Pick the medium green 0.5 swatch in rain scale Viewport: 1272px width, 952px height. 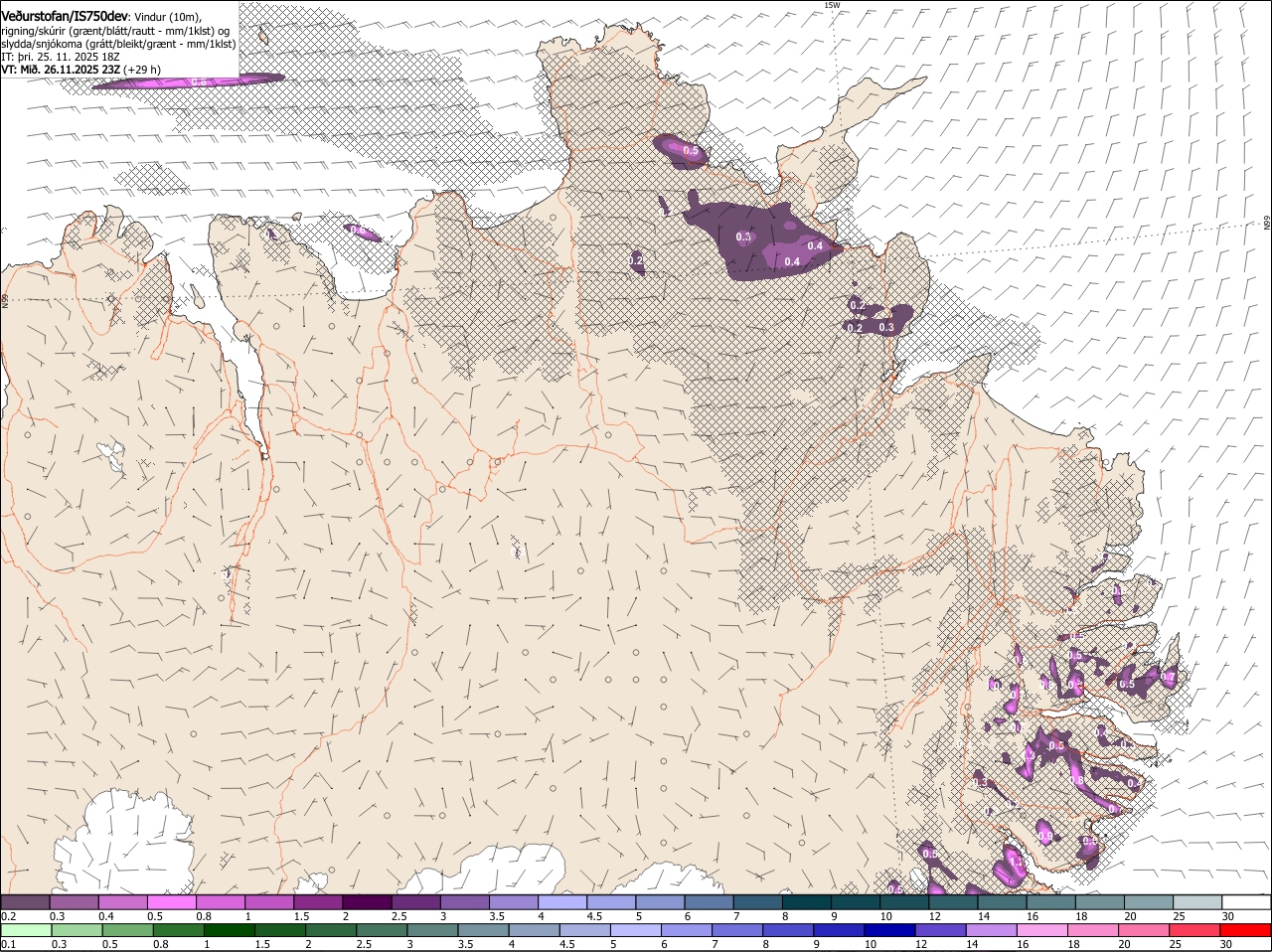pos(126,931)
